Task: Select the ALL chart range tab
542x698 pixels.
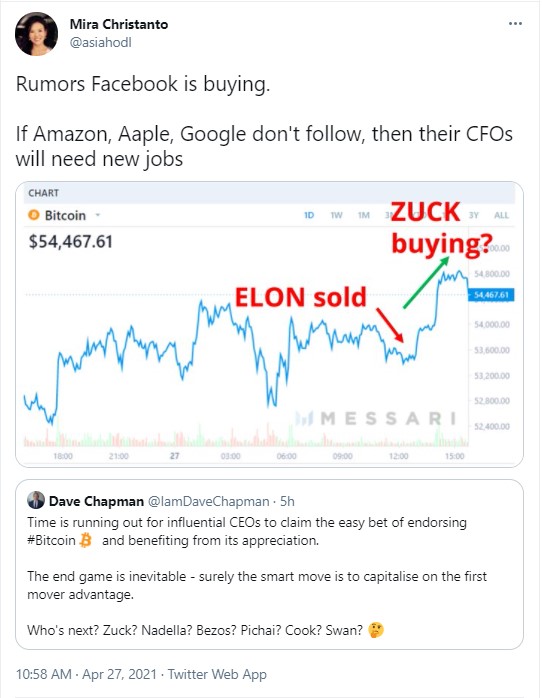Action: click(501, 215)
